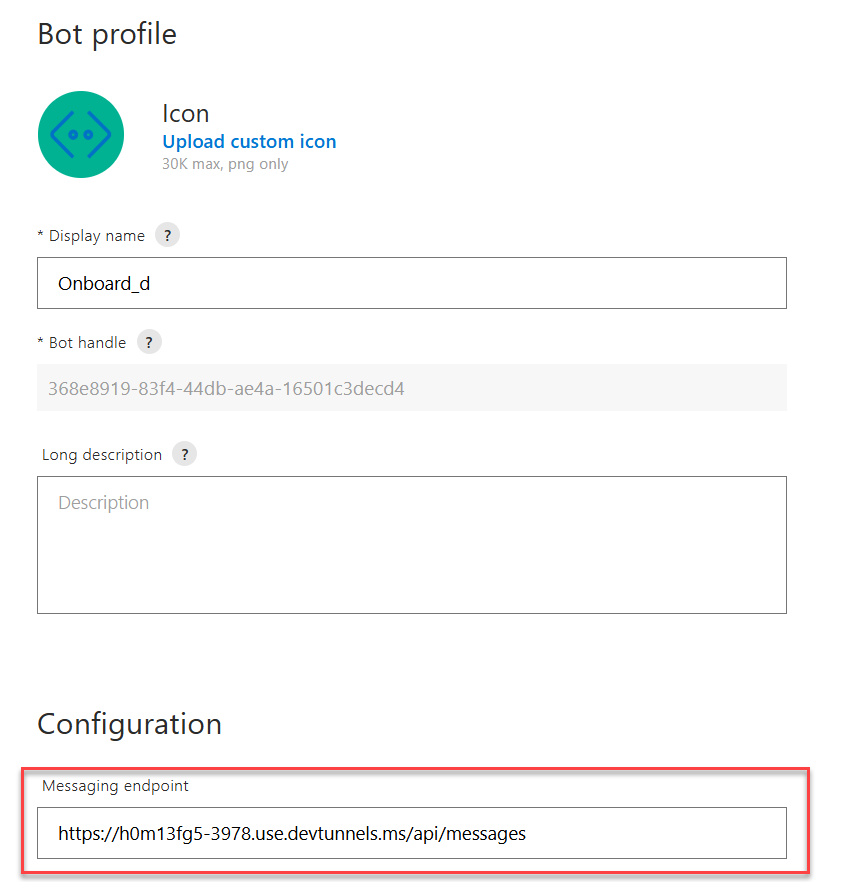Show help for Long description field
The image size is (845, 882).
(185, 454)
